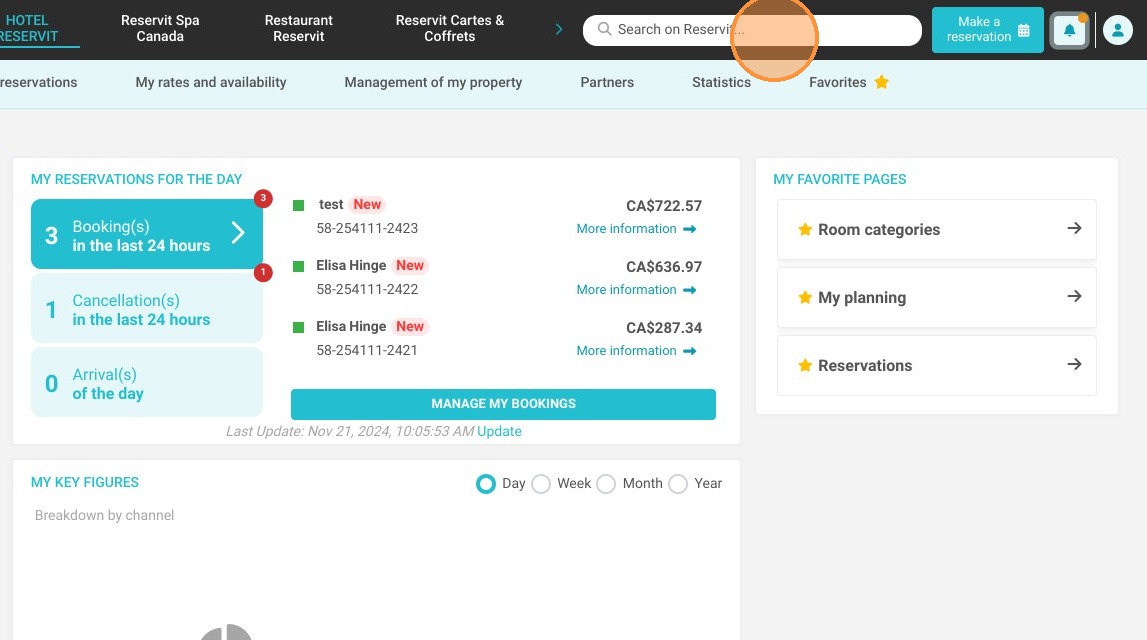This screenshot has width=1147, height=640.
Task: Click booking number 58-254111-2423
Action: click(367, 228)
